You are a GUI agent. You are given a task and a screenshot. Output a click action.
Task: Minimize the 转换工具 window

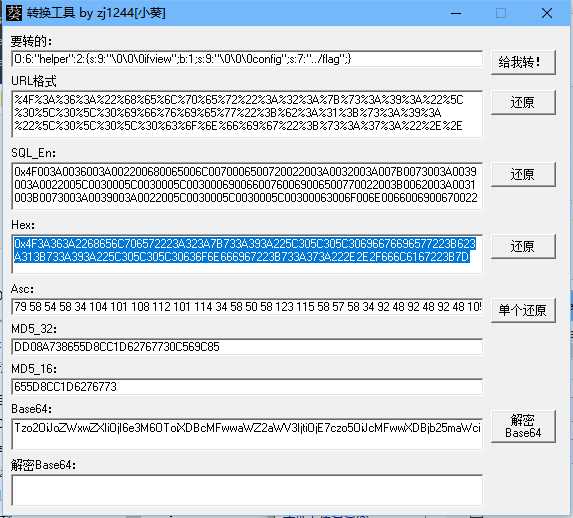(x=456, y=13)
